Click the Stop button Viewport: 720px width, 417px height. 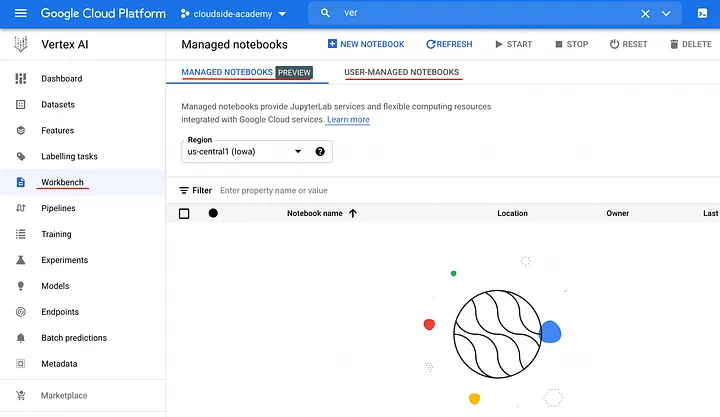tap(572, 44)
